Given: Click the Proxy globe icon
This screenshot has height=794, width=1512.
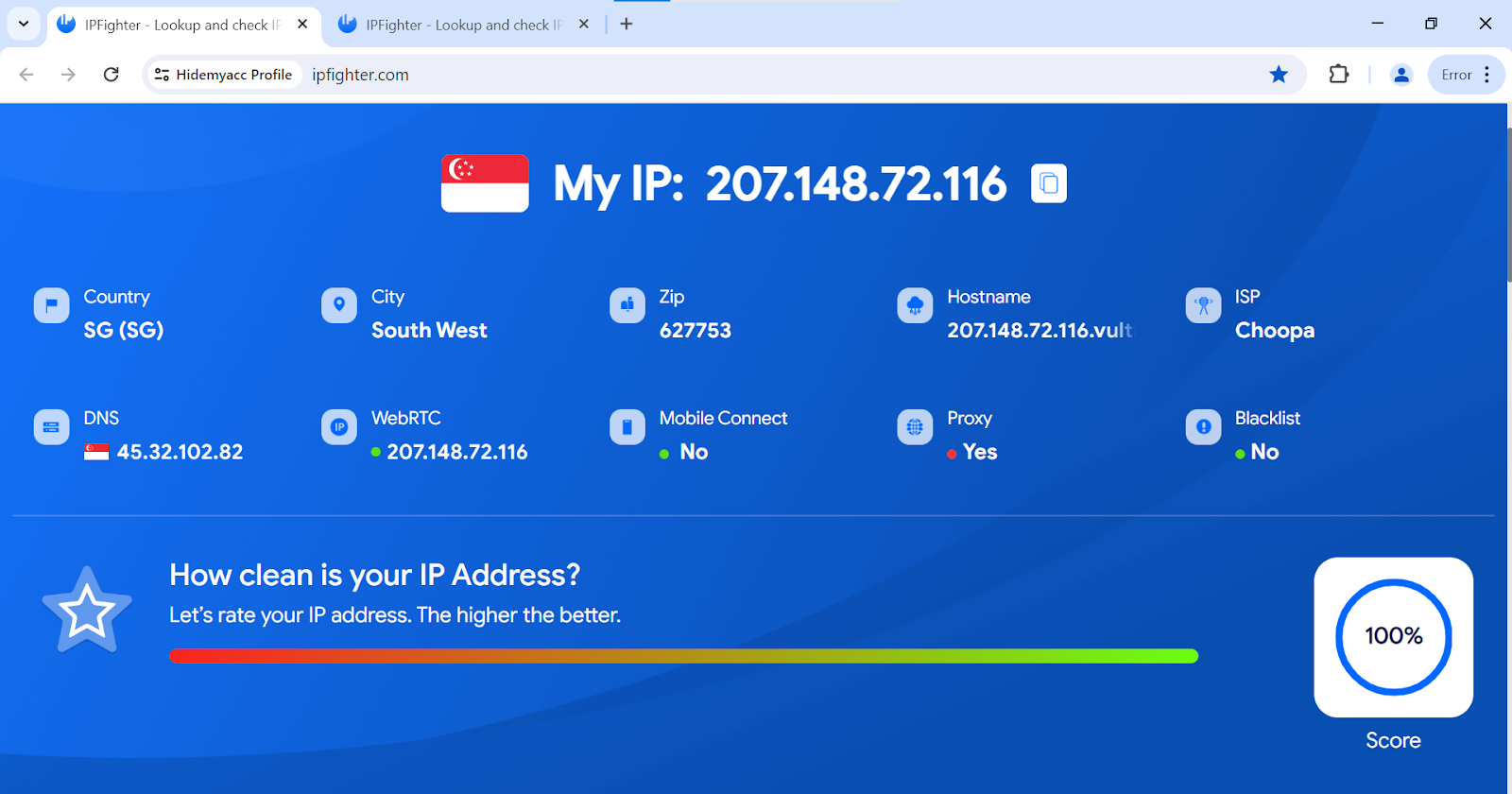Looking at the screenshot, I should click(915, 427).
